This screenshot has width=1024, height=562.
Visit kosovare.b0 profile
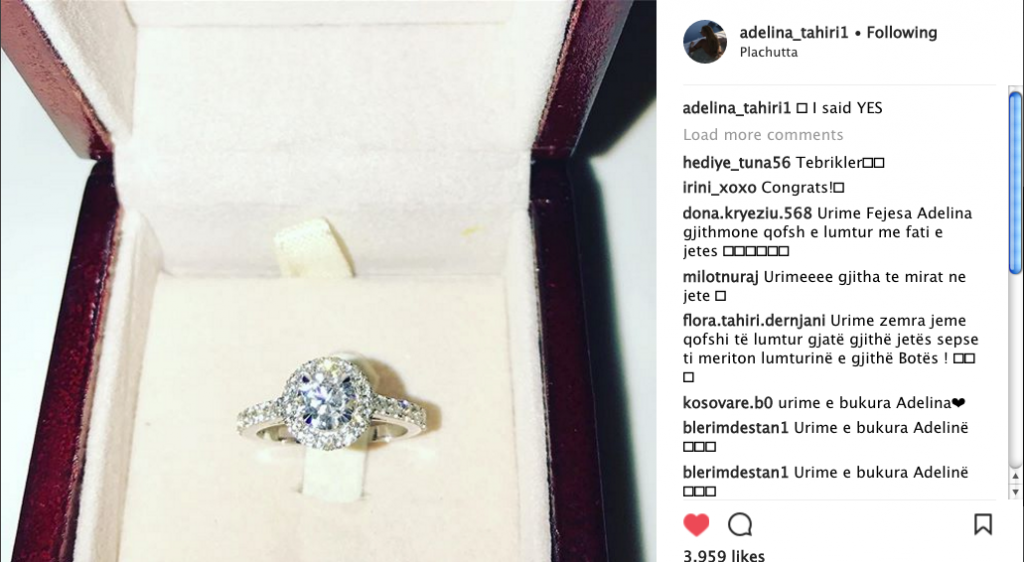[728, 403]
